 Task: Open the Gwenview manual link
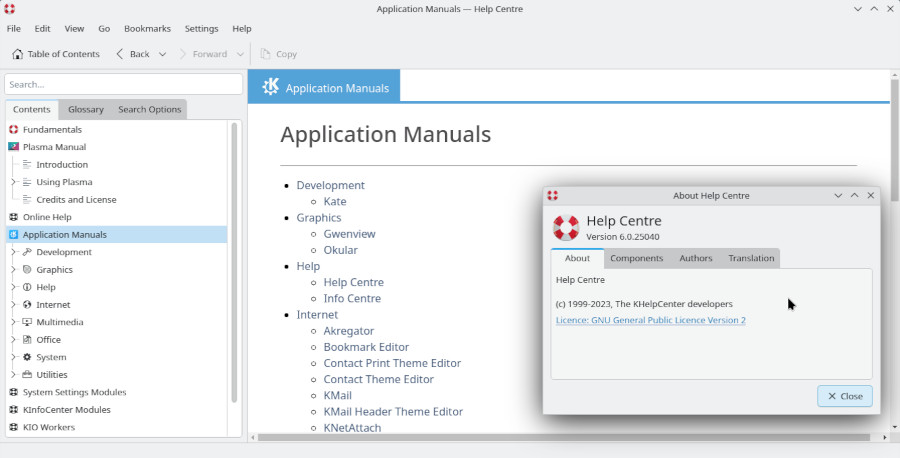[x=350, y=234]
